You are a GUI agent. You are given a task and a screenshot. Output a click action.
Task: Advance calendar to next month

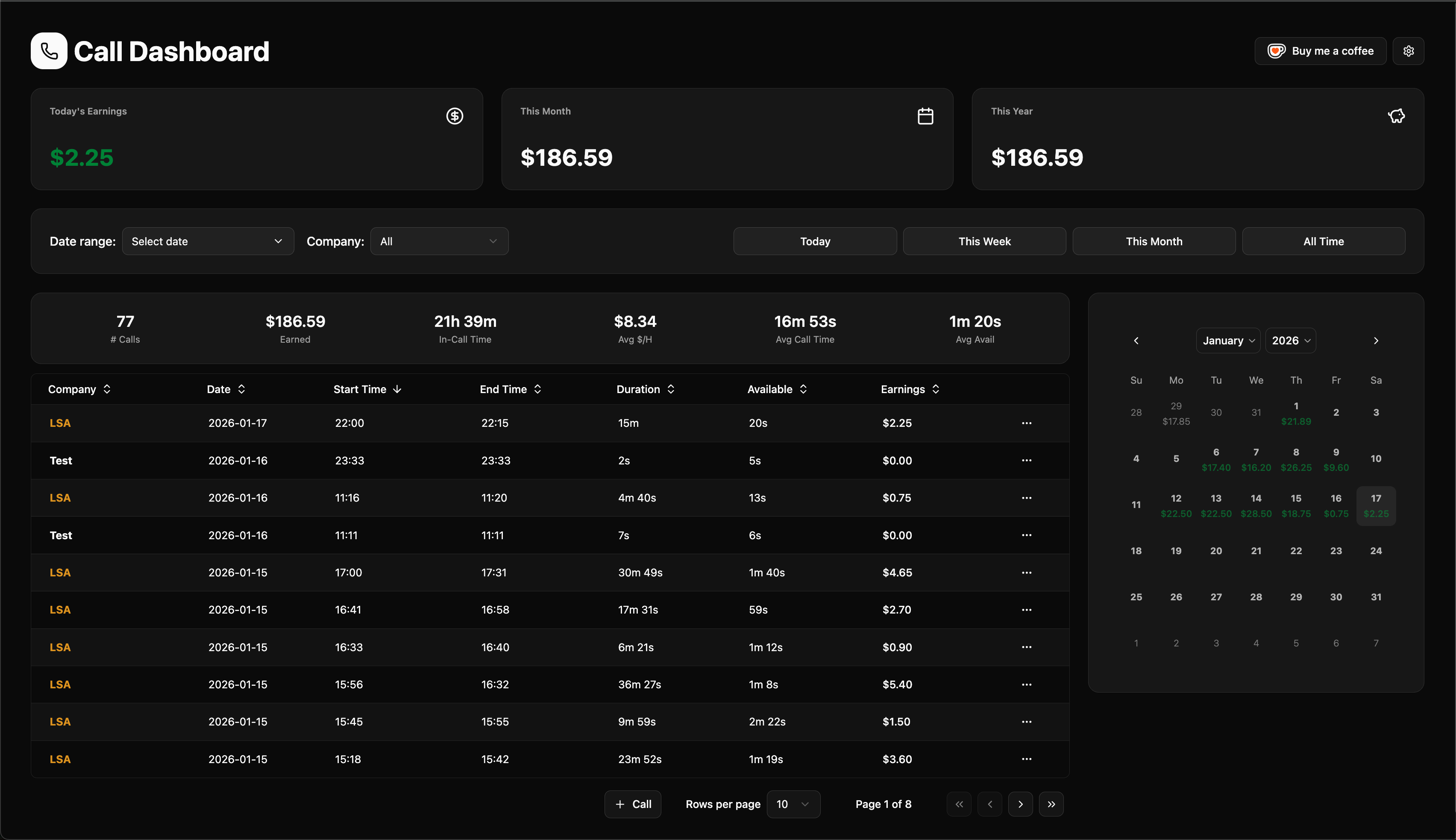[1376, 341]
